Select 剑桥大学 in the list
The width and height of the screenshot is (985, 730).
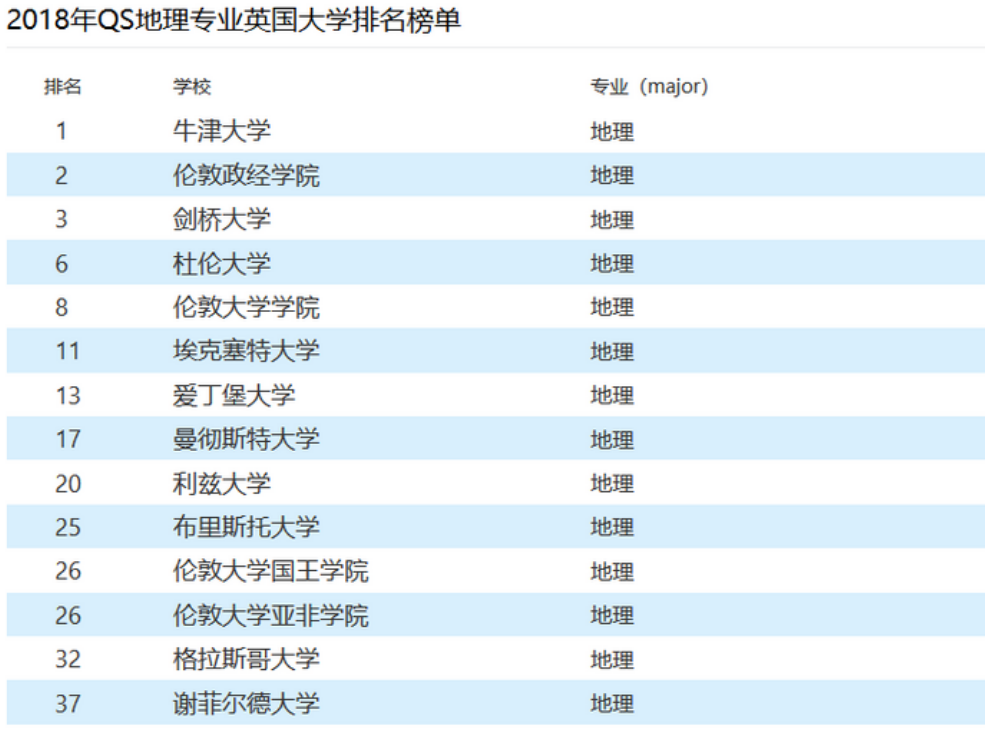pyautogui.click(x=222, y=219)
